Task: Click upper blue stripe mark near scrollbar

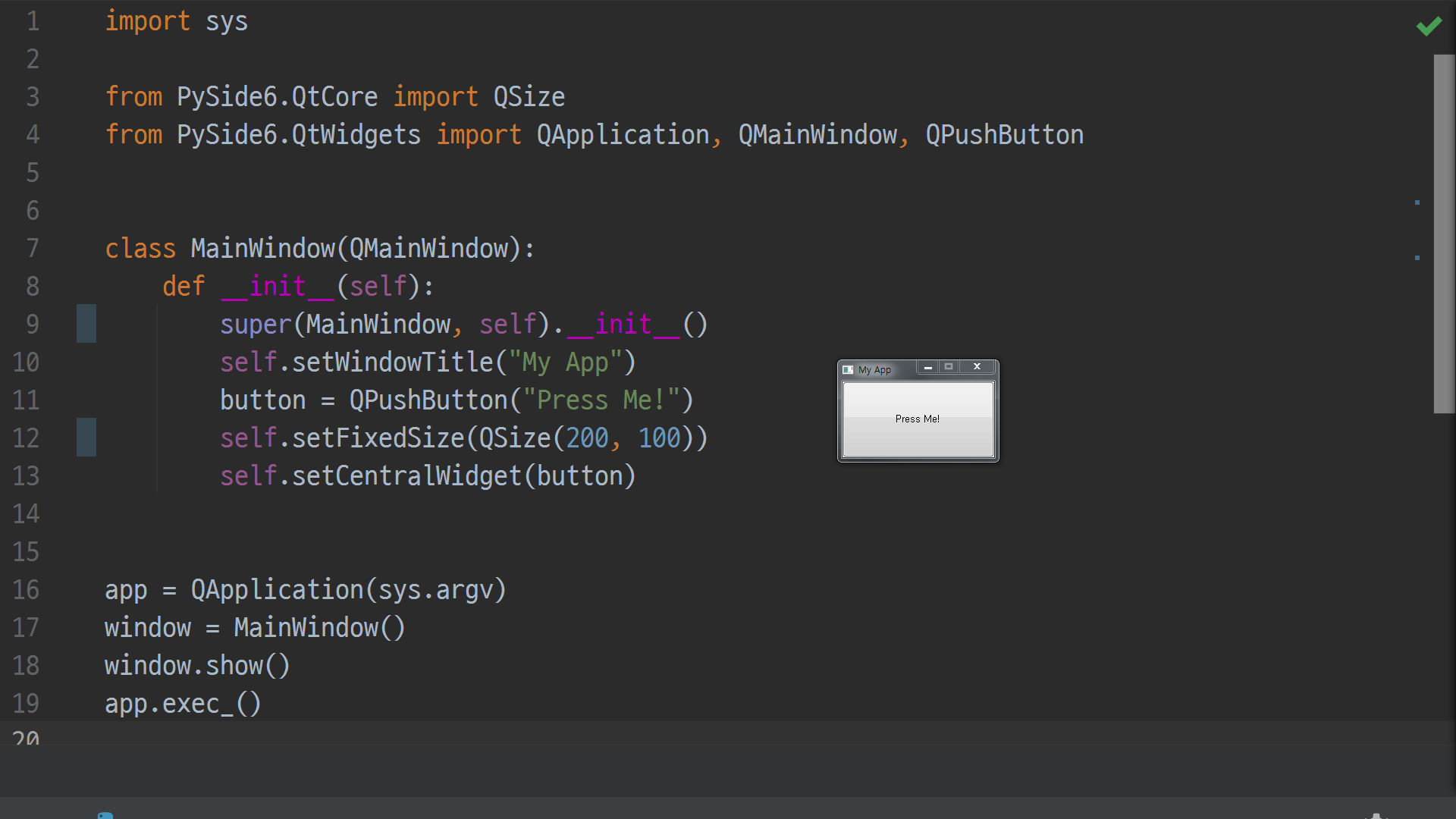Action: point(1417,202)
